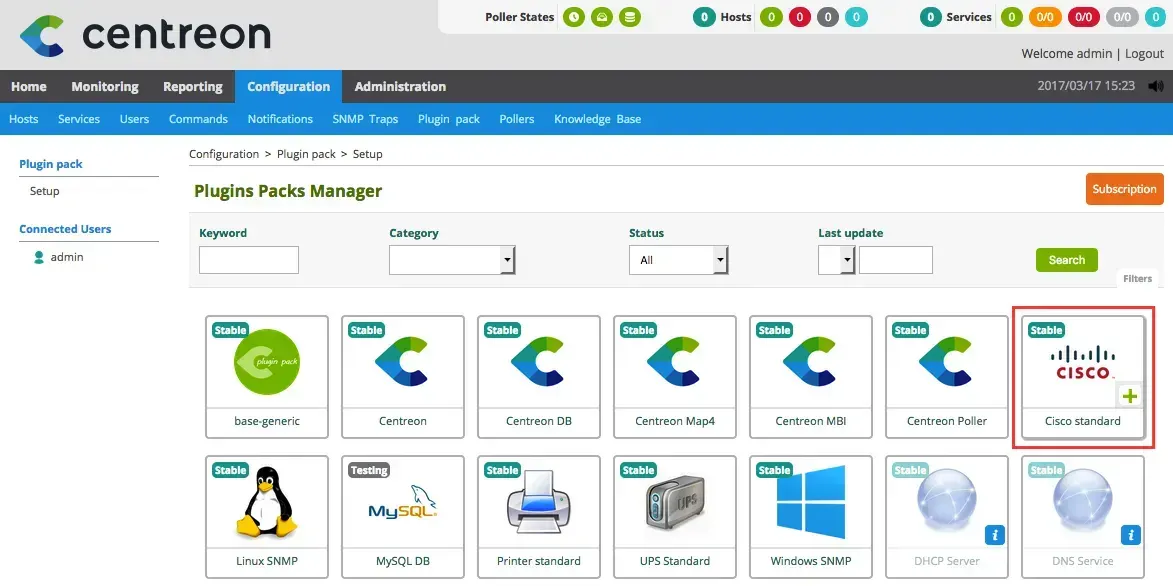Click the orange Subscription button
The width and height of the screenshot is (1173, 586).
[1124, 189]
